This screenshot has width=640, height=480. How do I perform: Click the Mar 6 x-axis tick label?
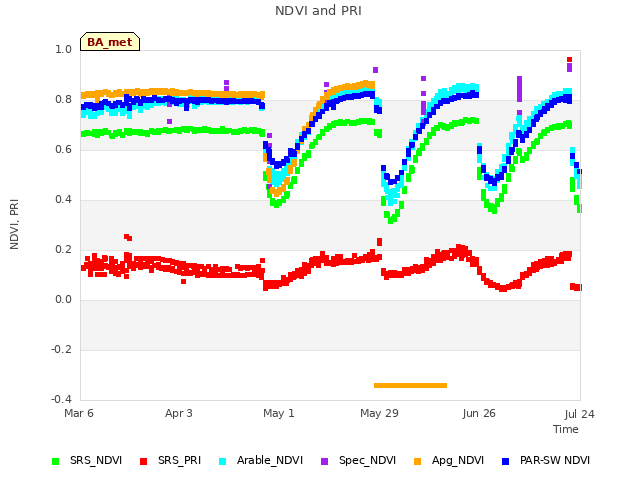pos(79,413)
